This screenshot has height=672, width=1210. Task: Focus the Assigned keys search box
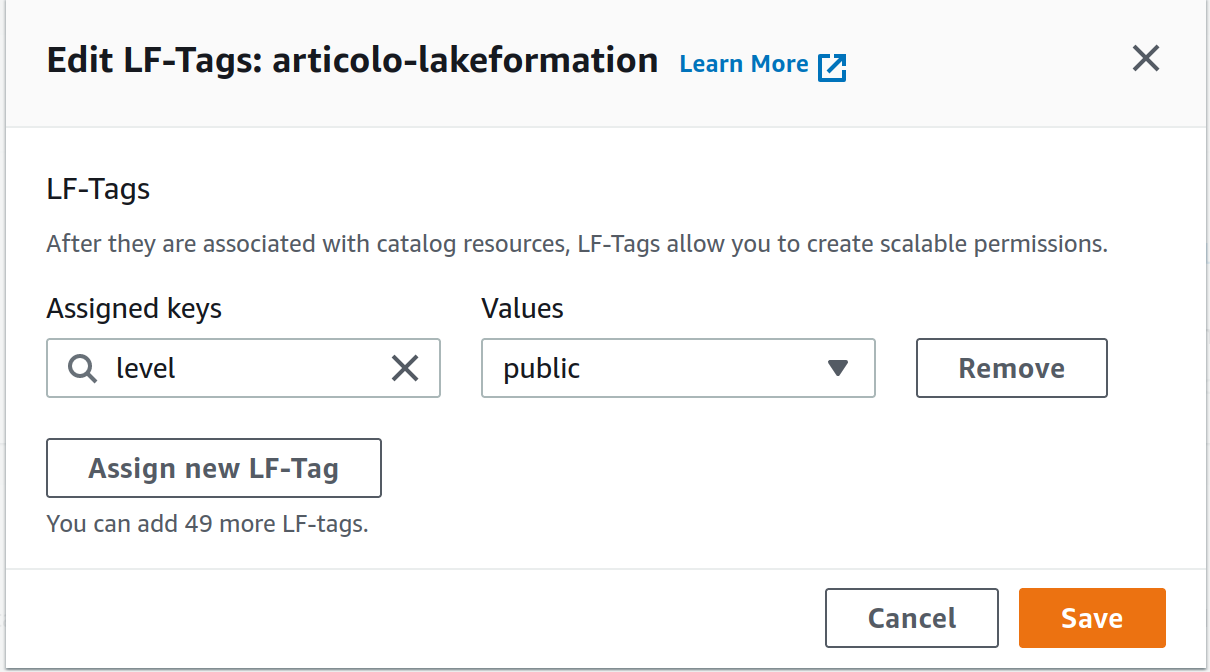pyautogui.click(x=243, y=368)
